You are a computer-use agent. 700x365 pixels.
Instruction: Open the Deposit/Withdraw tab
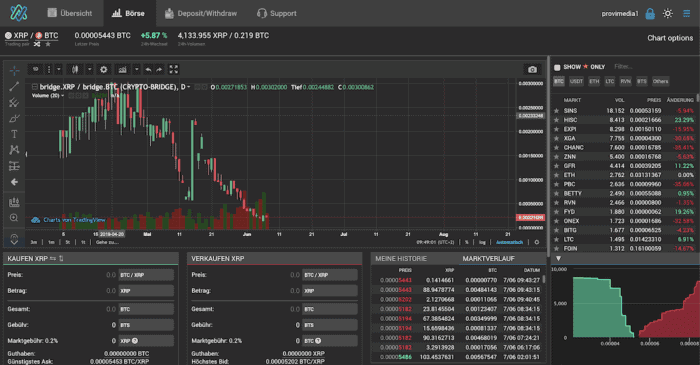pyautogui.click(x=200, y=13)
